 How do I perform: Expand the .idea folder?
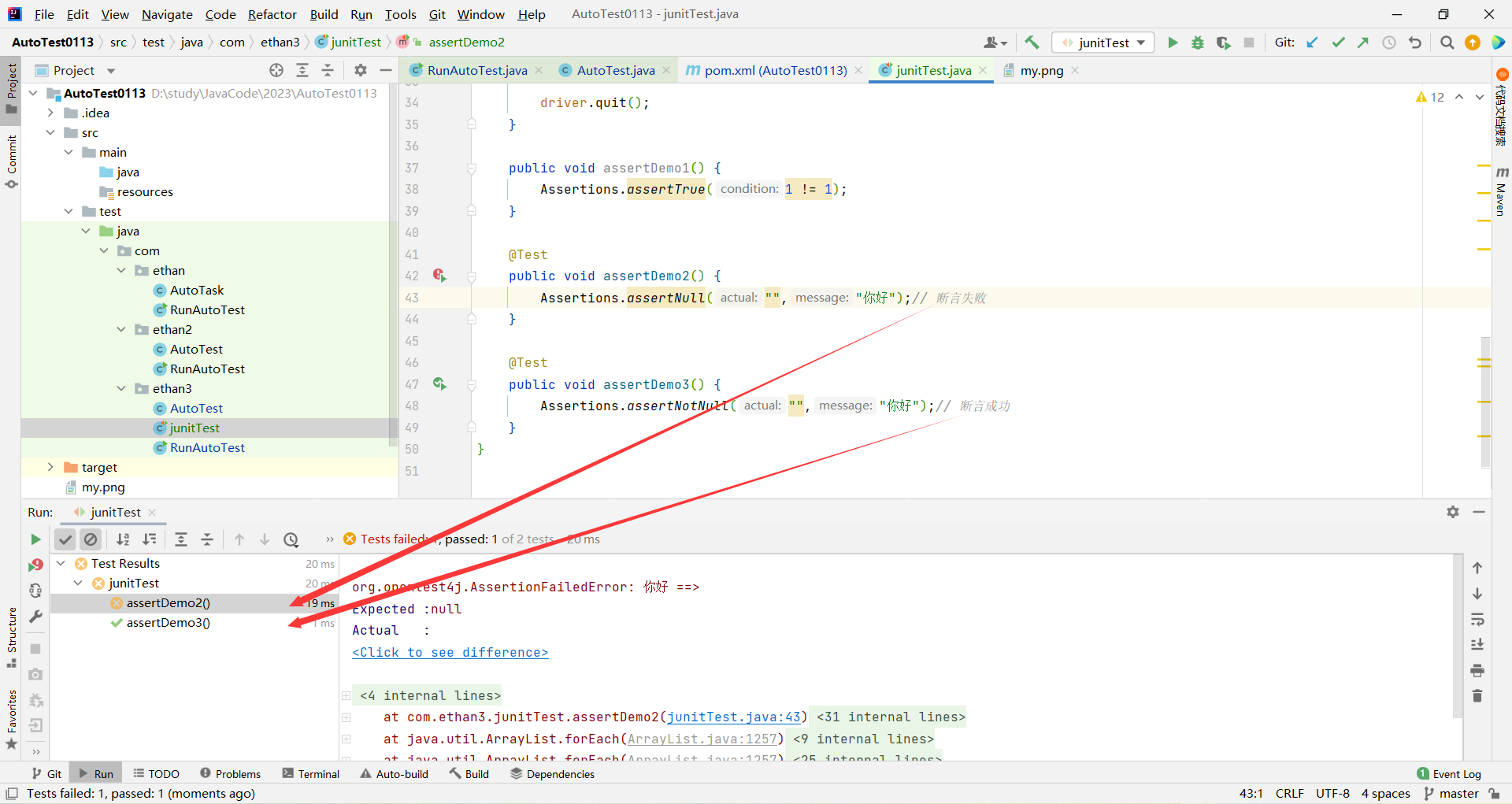pos(50,113)
